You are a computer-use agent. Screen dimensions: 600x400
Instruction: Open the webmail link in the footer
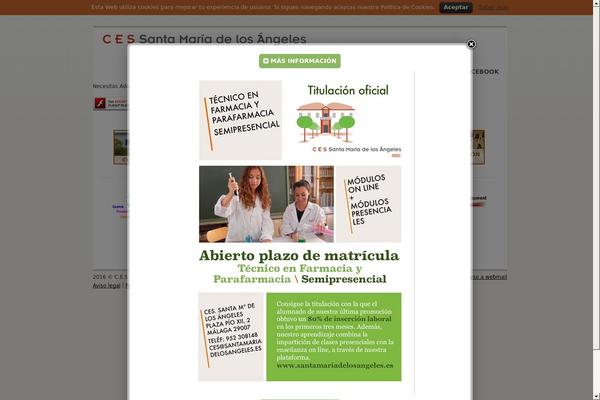(490, 277)
